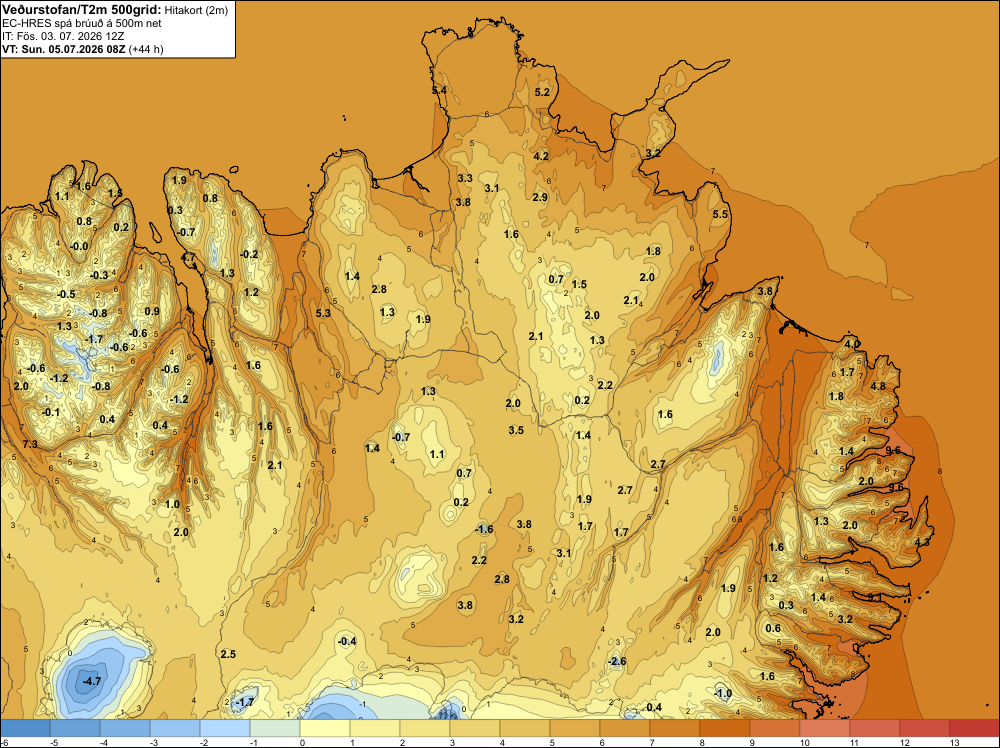
Task: Select the map value '5.4'
Action: pos(439,91)
